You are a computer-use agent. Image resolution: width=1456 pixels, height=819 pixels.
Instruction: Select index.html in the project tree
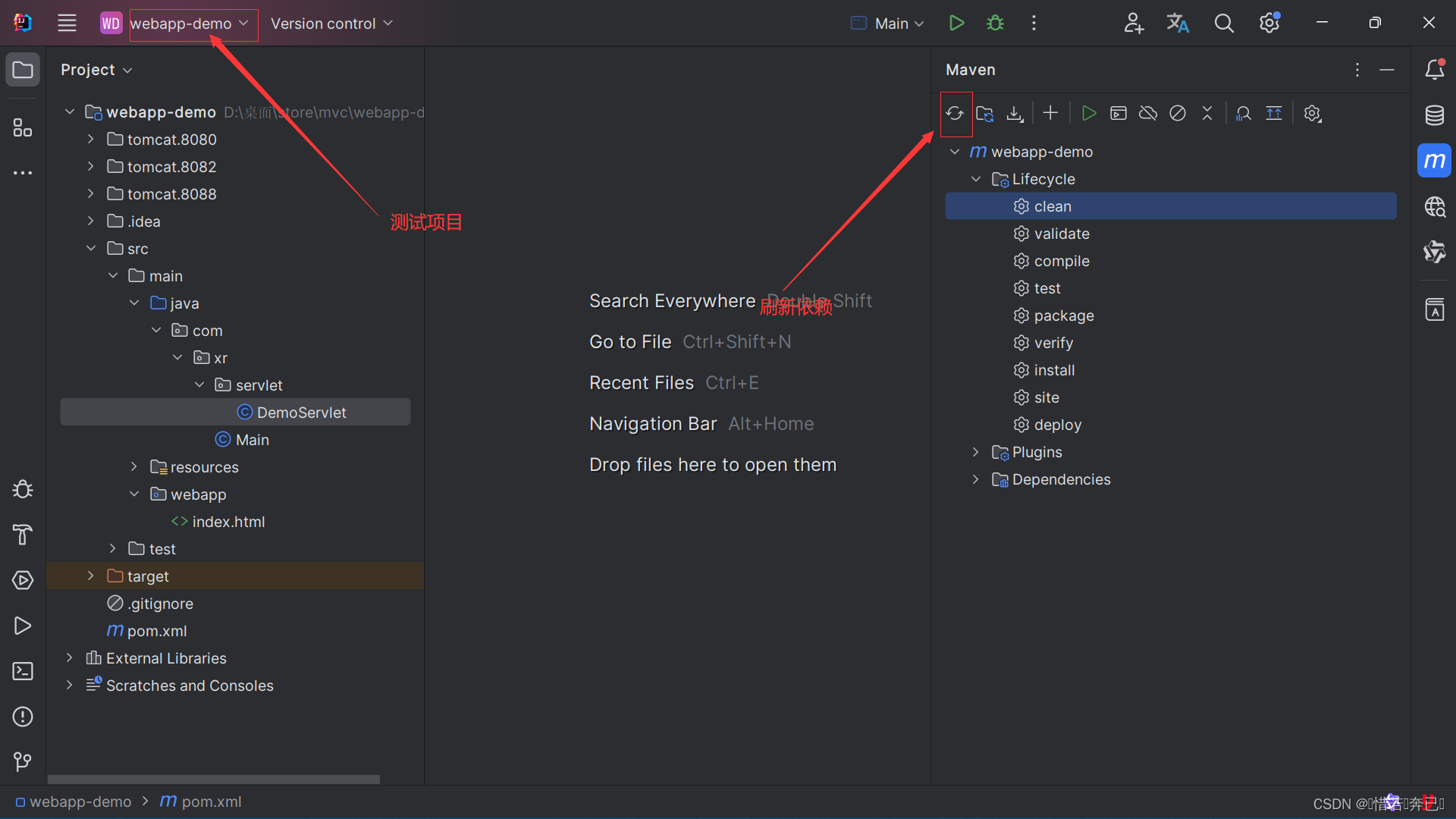pos(228,522)
